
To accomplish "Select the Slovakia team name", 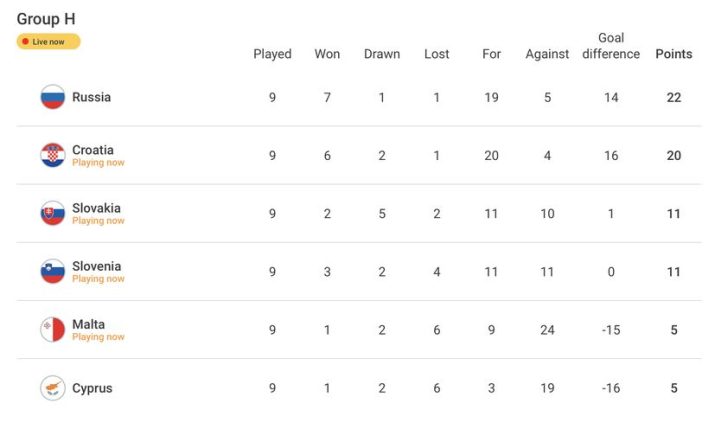I will coord(96,208).
